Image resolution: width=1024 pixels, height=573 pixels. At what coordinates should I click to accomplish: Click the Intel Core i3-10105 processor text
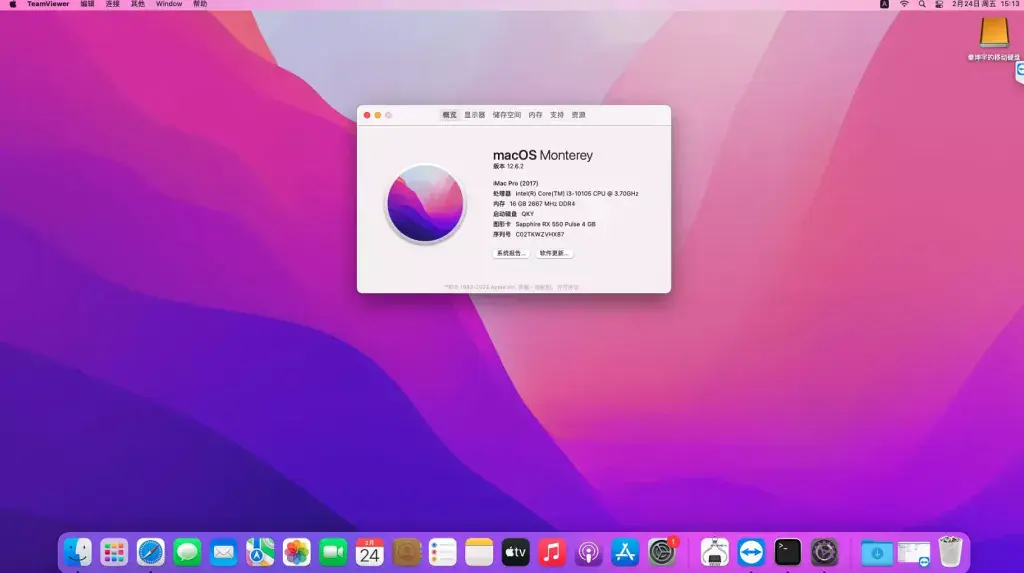(x=577, y=194)
